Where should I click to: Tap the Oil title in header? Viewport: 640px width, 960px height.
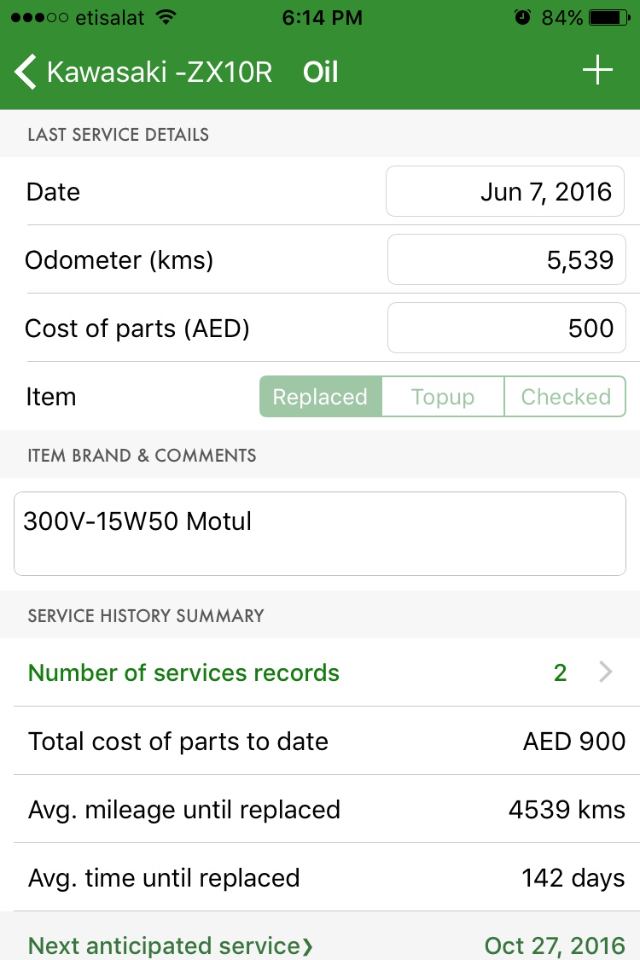coord(320,72)
